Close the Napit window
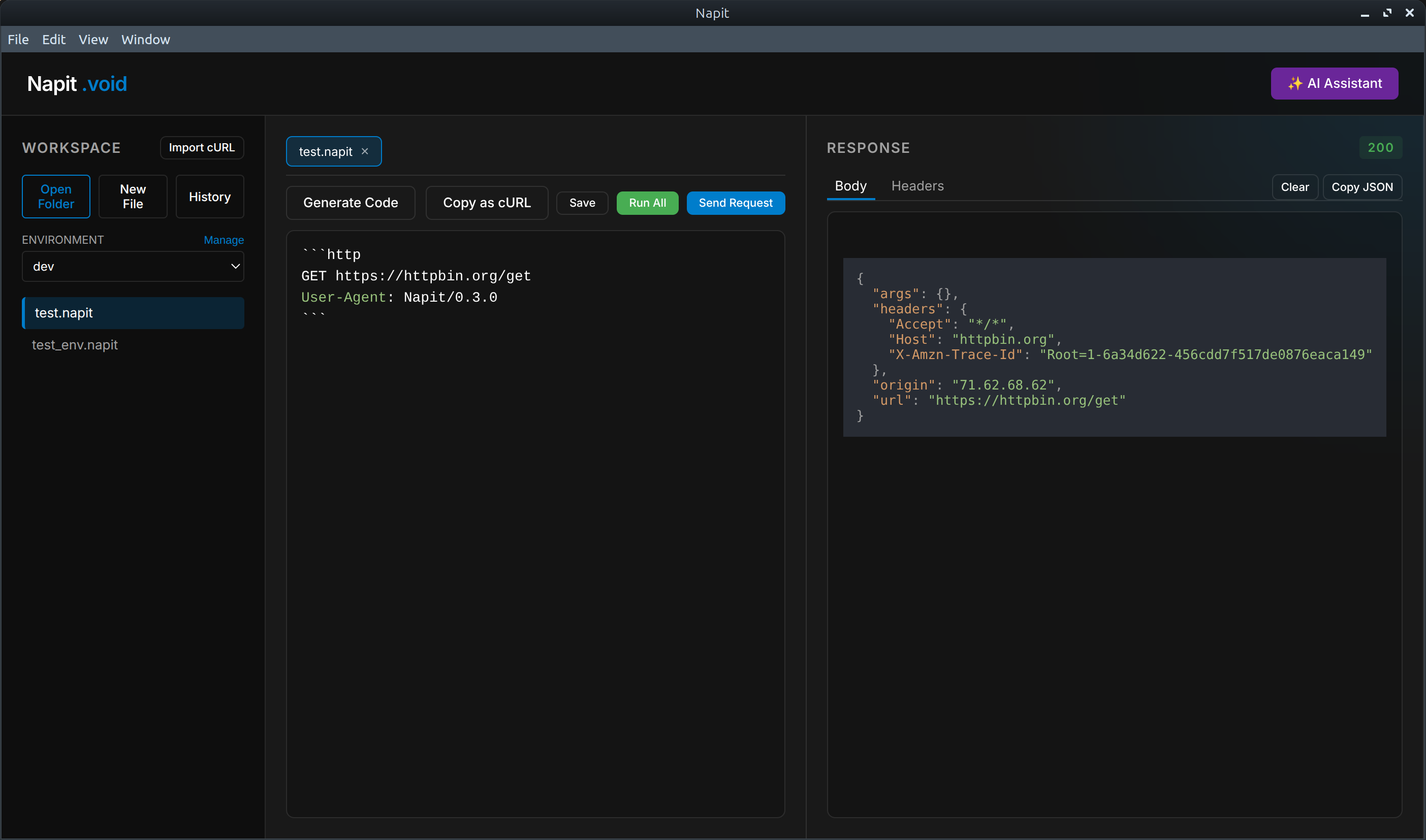1426x840 pixels. [x=1410, y=13]
